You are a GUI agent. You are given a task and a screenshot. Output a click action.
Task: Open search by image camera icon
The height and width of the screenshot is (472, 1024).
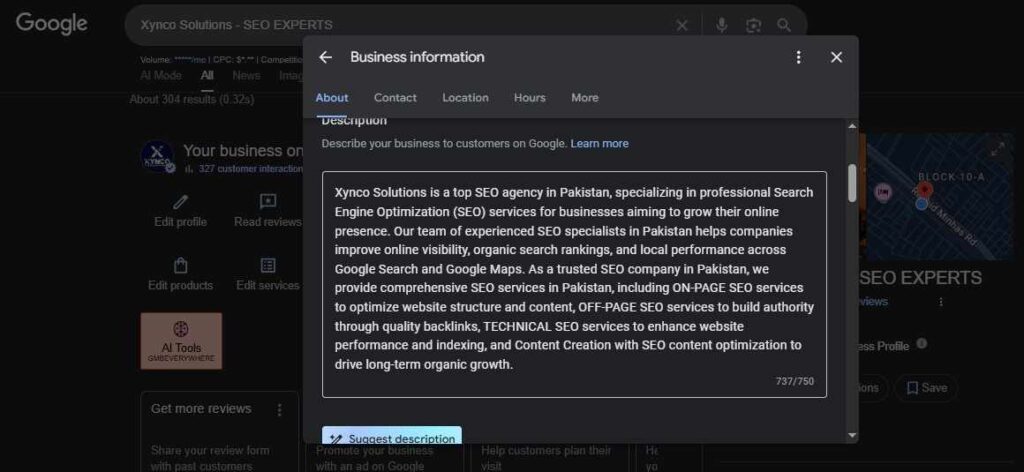click(753, 25)
